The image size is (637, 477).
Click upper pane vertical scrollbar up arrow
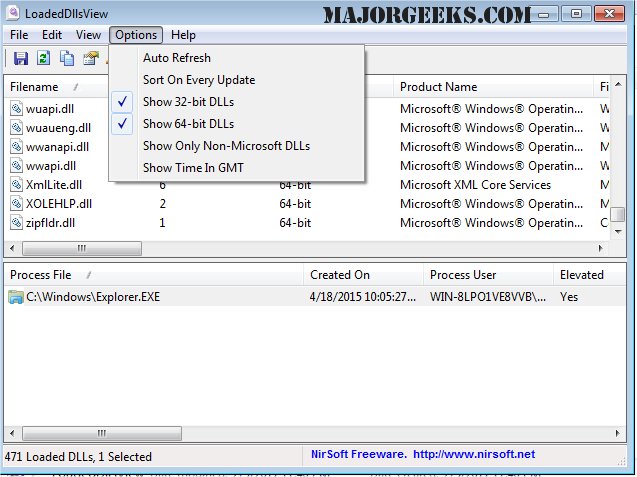(x=618, y=85)
